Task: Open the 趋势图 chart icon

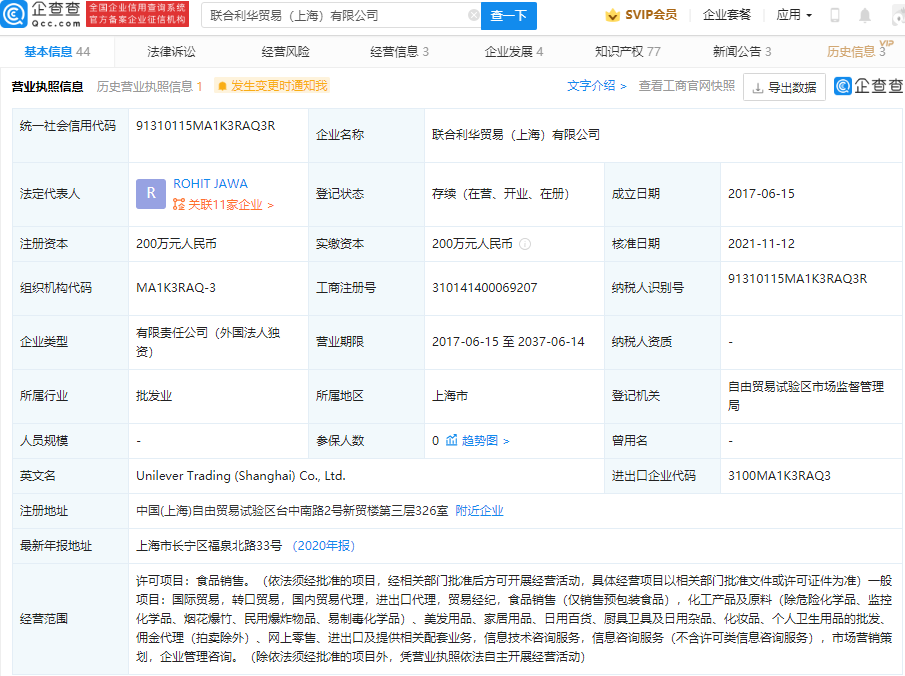Action: pyautogui.click(x=451, y=440)
